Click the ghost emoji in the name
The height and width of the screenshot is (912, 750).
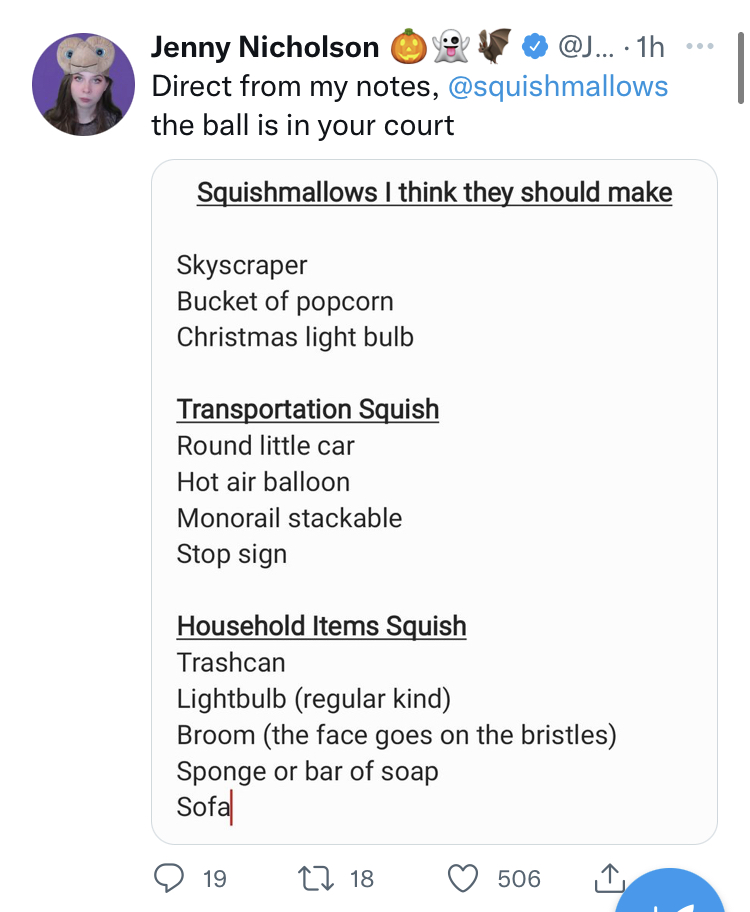tap(451, 47)
